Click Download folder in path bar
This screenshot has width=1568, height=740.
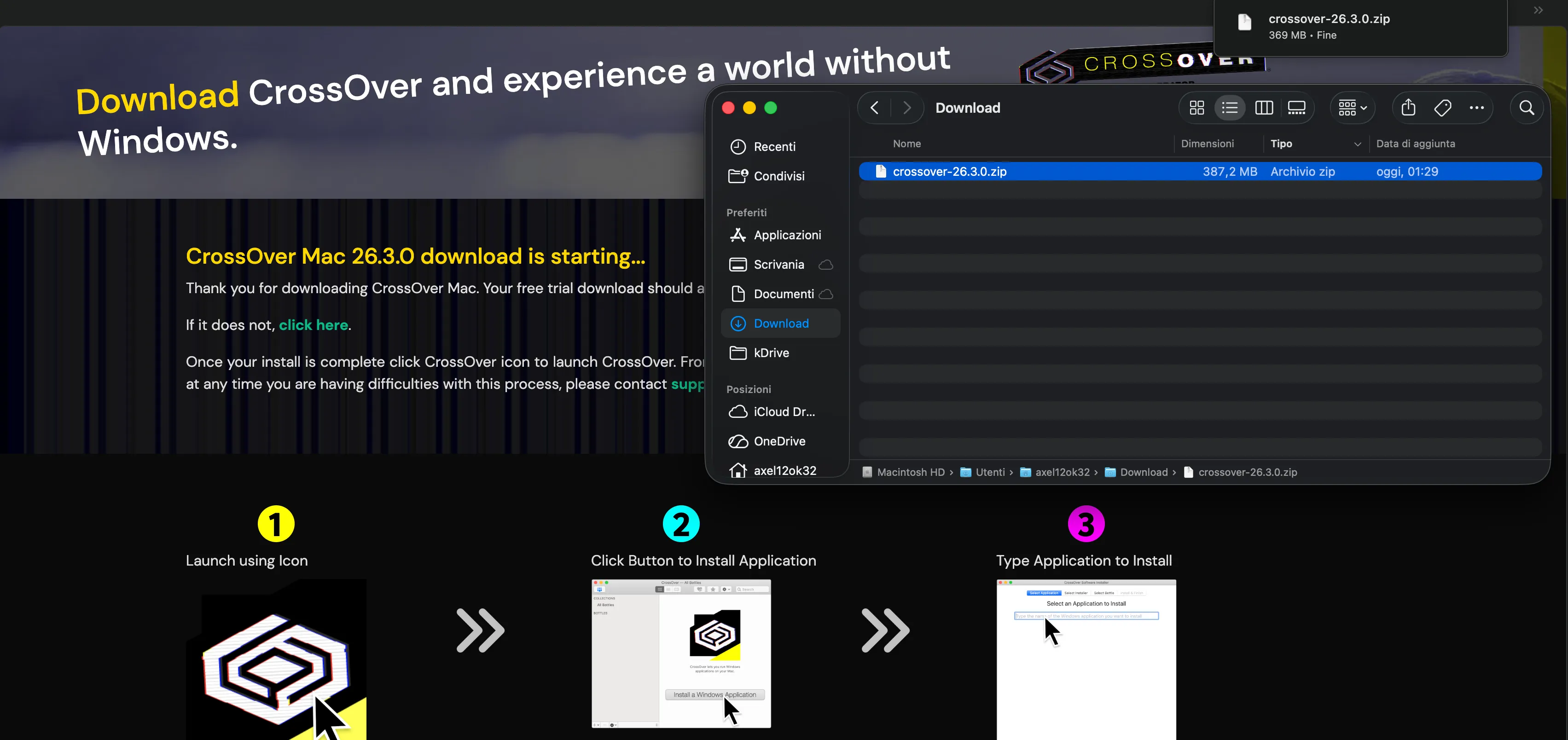[x=1137, y=472]
